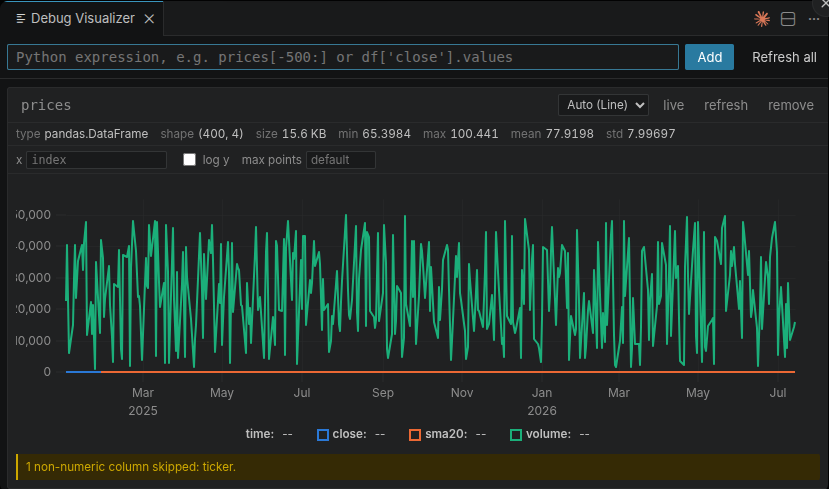
Task: Click the 0 y-axis tick label
Action: 47,372
